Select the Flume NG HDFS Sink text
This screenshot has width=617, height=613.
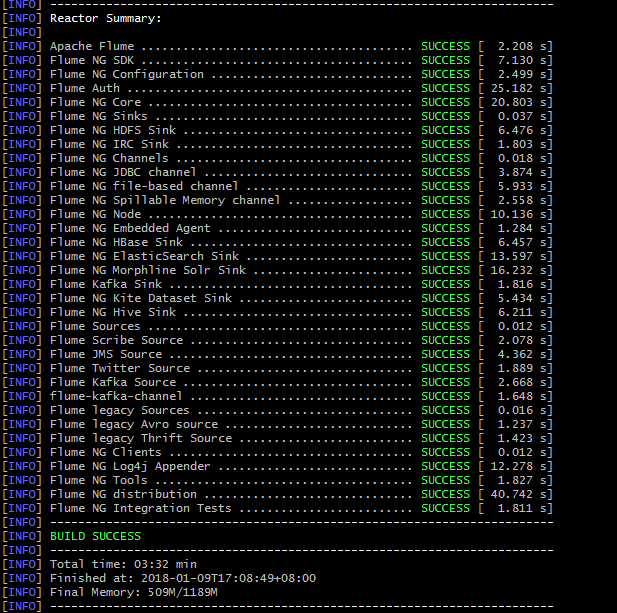click(112, 130)
